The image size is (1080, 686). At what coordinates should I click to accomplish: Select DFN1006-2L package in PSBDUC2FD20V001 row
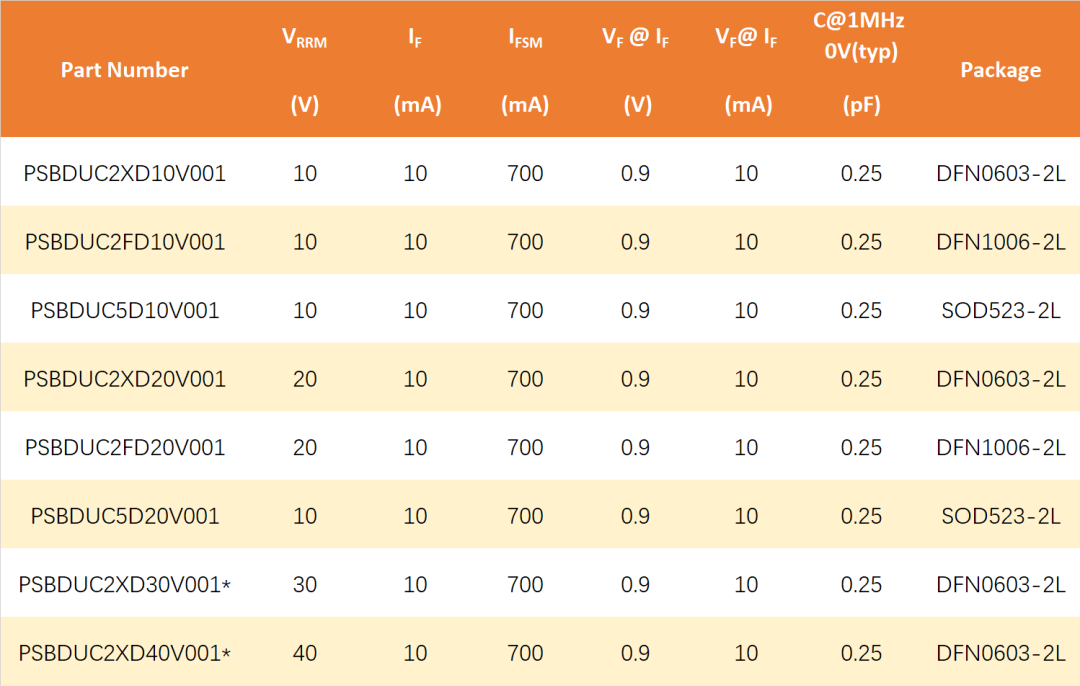[1000, 447]
